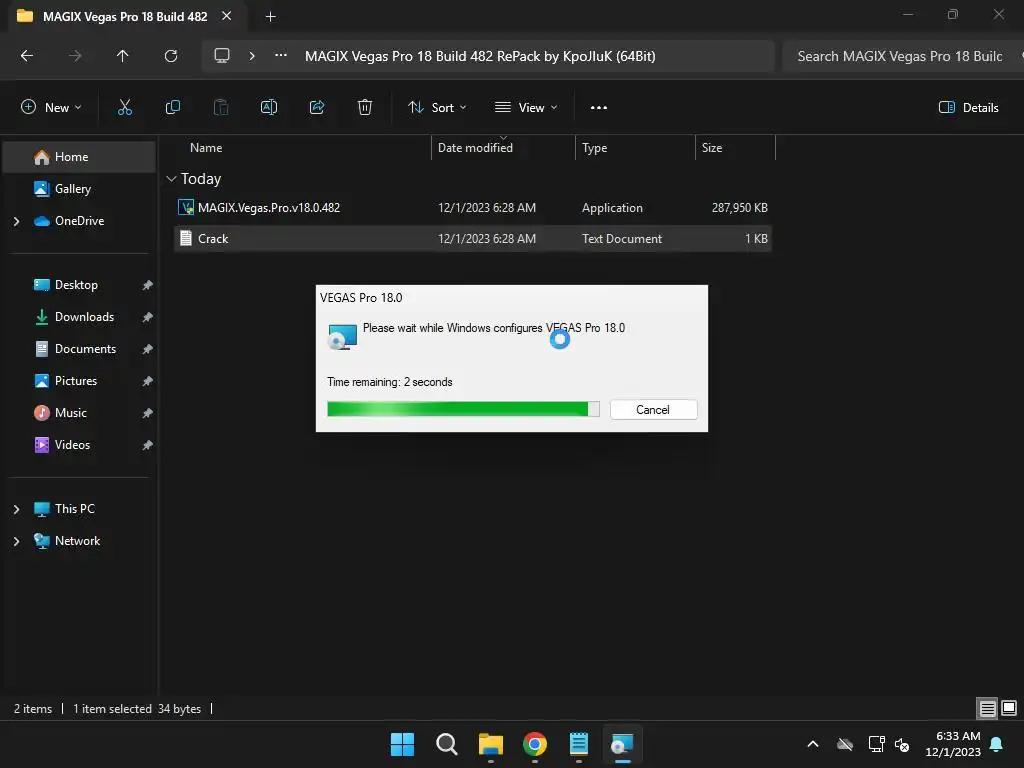Screen dimensions: 1024x768
Task: Click the folder path in address bar
Action: click(480, 56)
